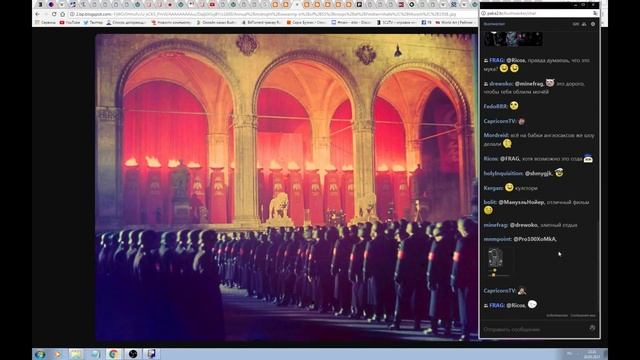Click the @Pro100XoMkA mention
The width and height of the screenshot is (640, 360).
tap(534, 239)
